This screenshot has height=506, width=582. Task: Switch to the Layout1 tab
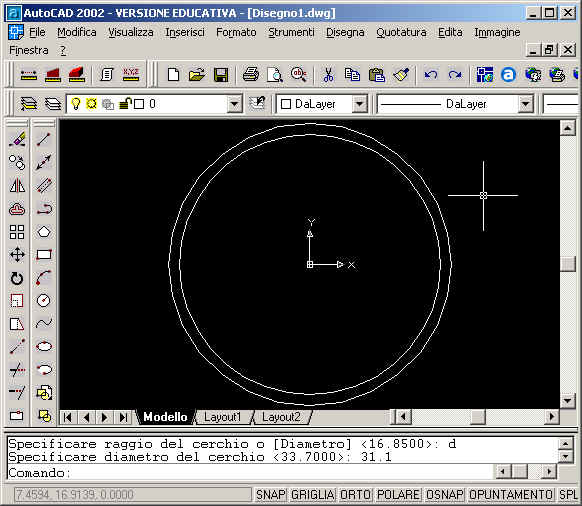click(x=222, y=417)
